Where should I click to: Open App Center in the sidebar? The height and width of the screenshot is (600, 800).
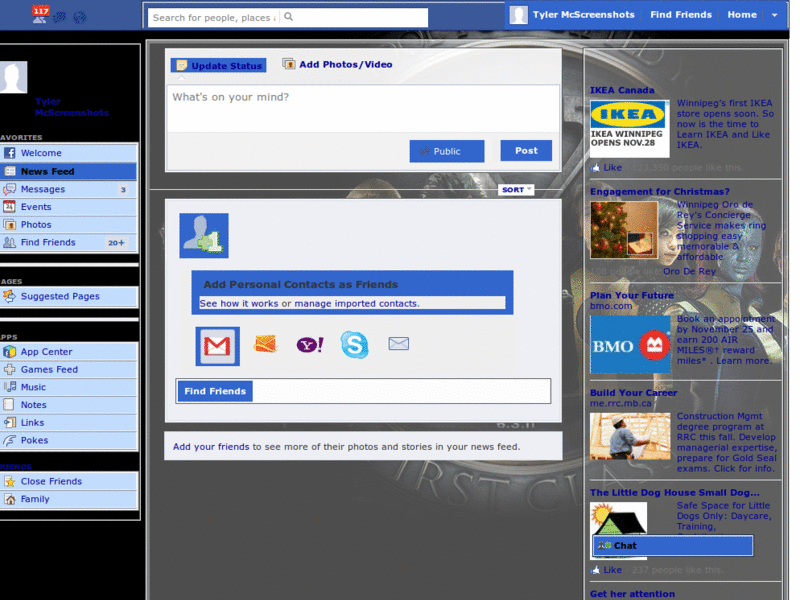tap(69, 352)
